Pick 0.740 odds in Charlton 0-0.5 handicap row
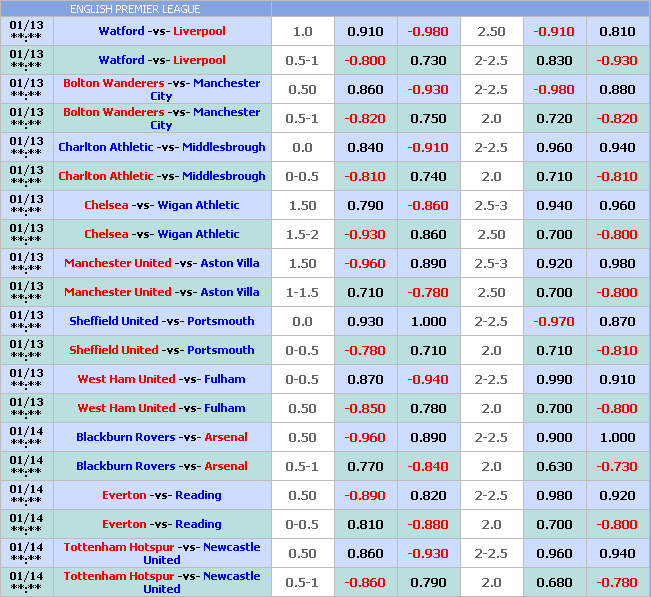The image size is (651, 597). (x=428, y=177)
